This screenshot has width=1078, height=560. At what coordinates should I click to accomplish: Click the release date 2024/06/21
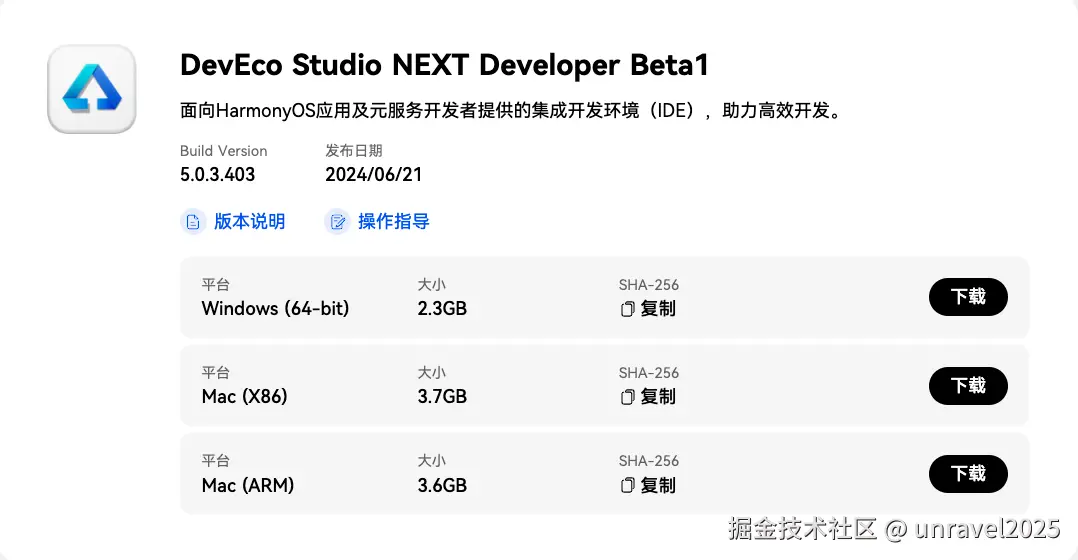[373, 174]
